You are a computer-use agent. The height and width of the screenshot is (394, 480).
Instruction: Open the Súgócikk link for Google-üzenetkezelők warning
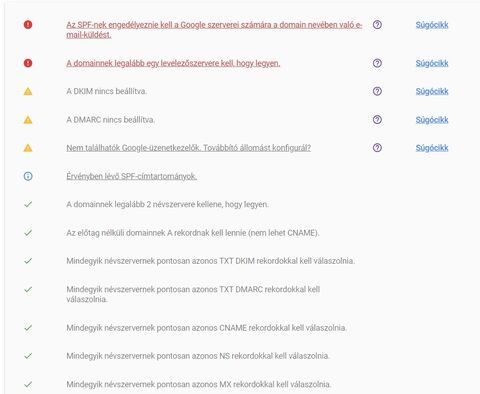tap(432, 148)
